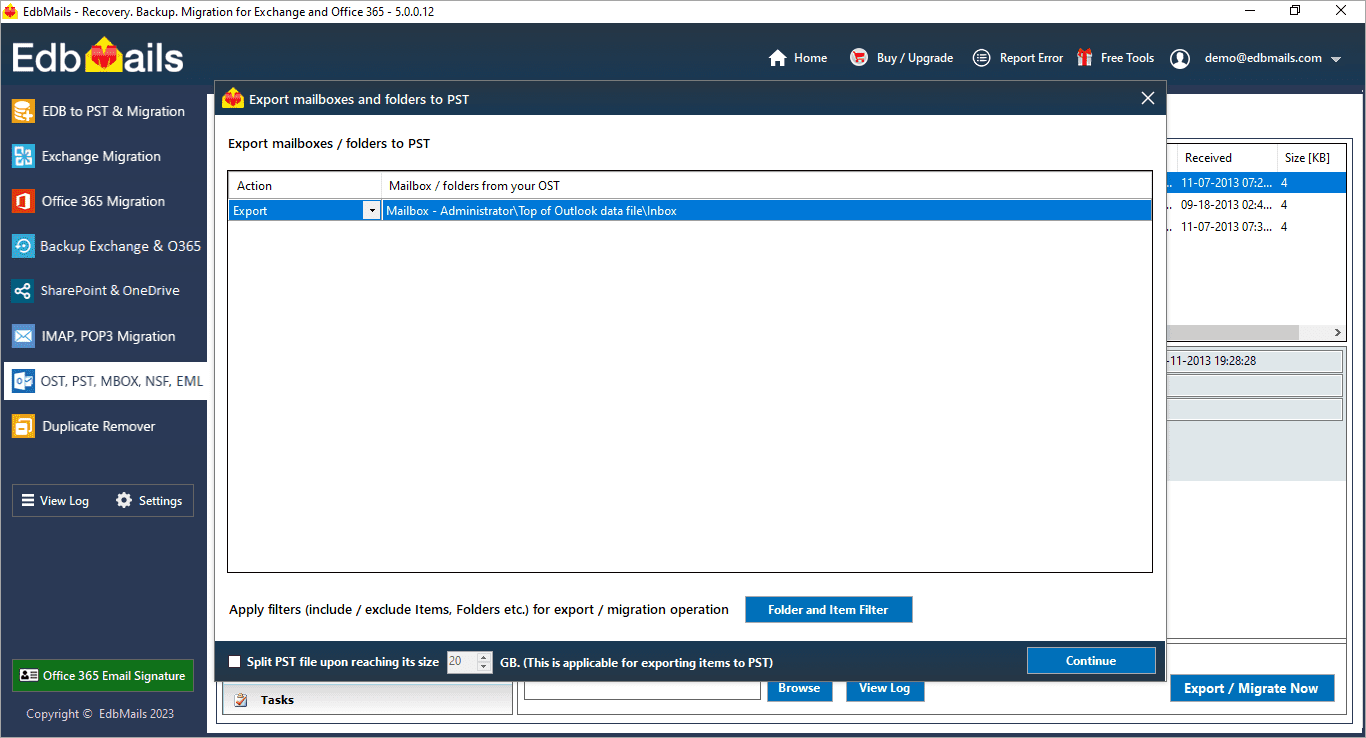Click scroll right arrow in mail list
The height and width of the screenshot is (738, 1366).
(1338, 332)
